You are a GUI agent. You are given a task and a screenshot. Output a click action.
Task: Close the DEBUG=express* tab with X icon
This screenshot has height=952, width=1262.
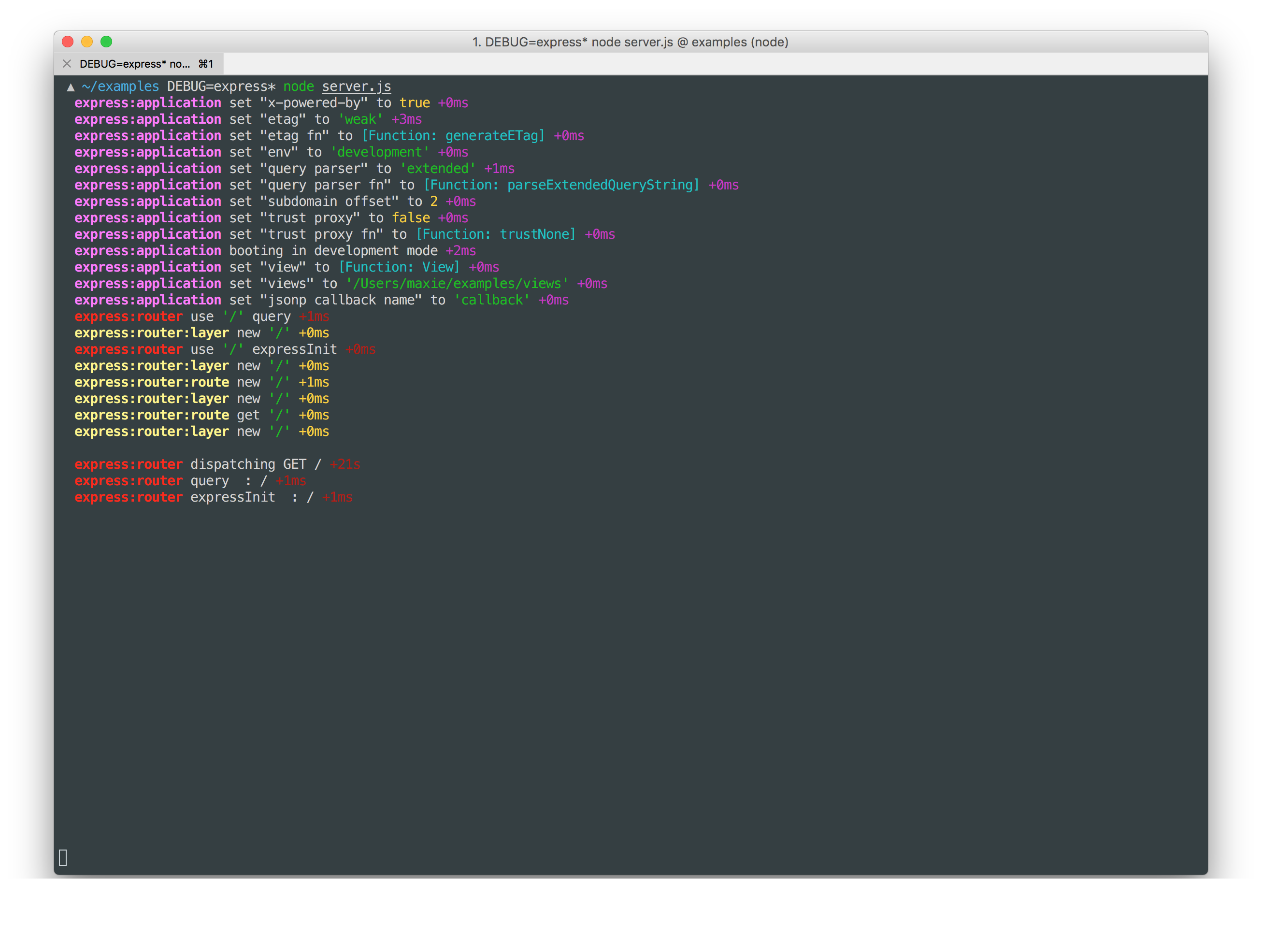pyautogui.click(x=67, y=64)
